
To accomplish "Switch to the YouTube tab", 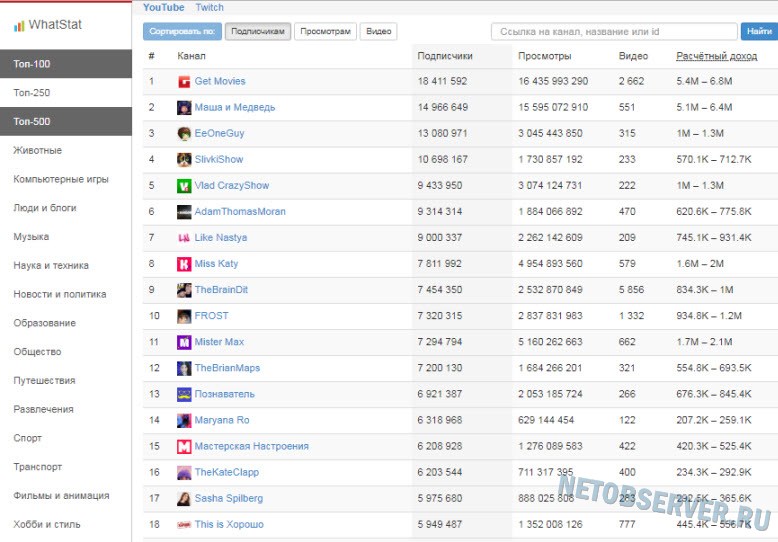I will (163, 7).
